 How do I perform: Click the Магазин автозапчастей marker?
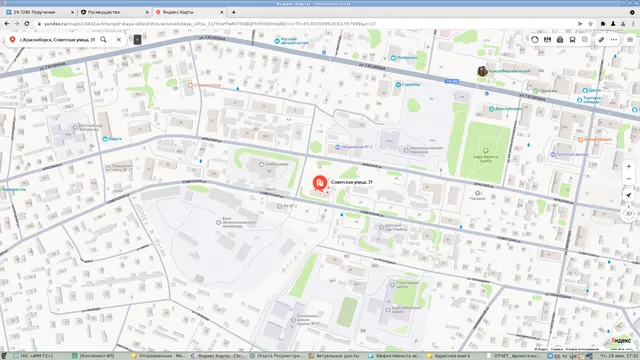pos(277,41)
